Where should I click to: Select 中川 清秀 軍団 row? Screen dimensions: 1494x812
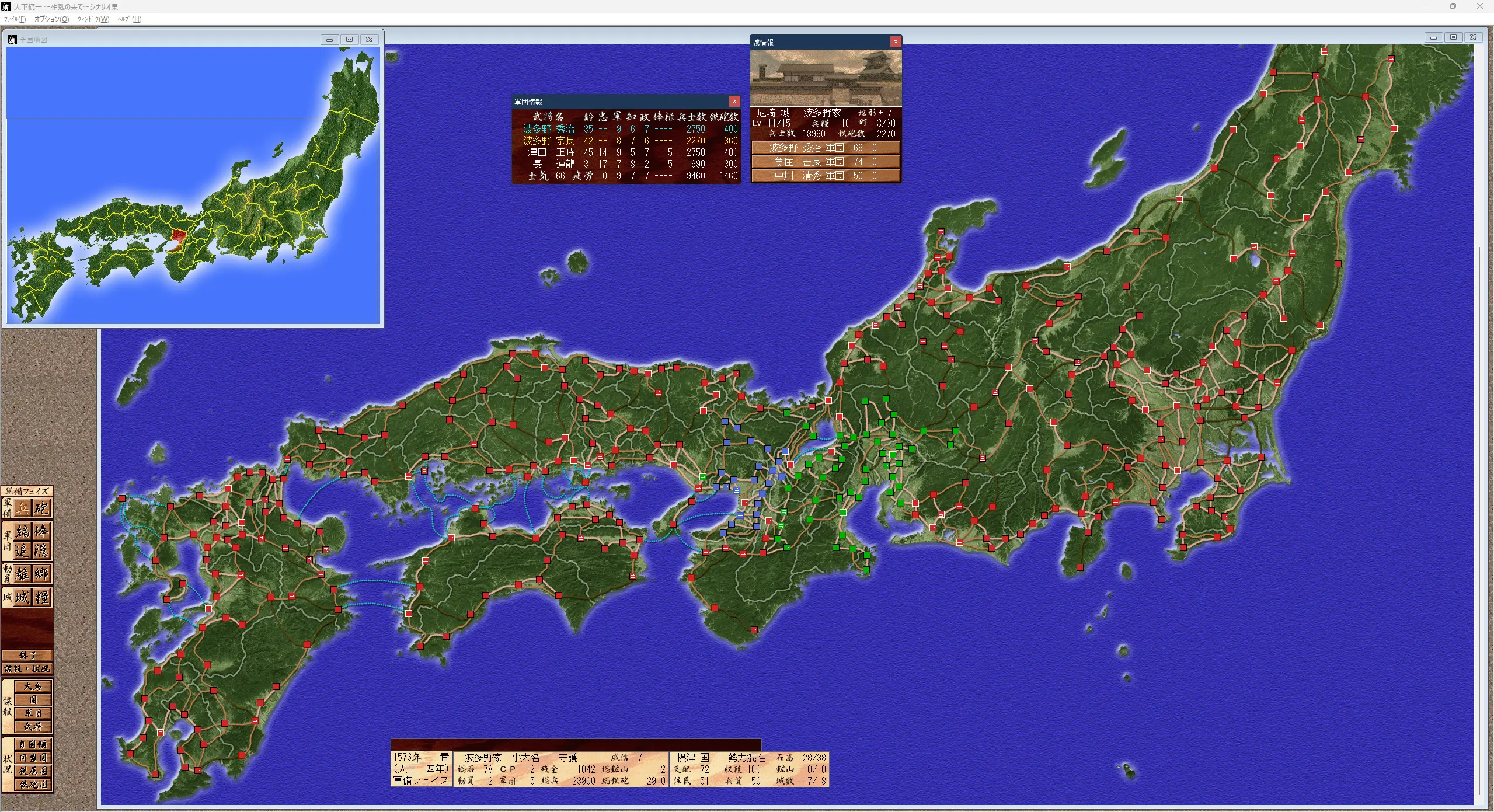[825, 176]
